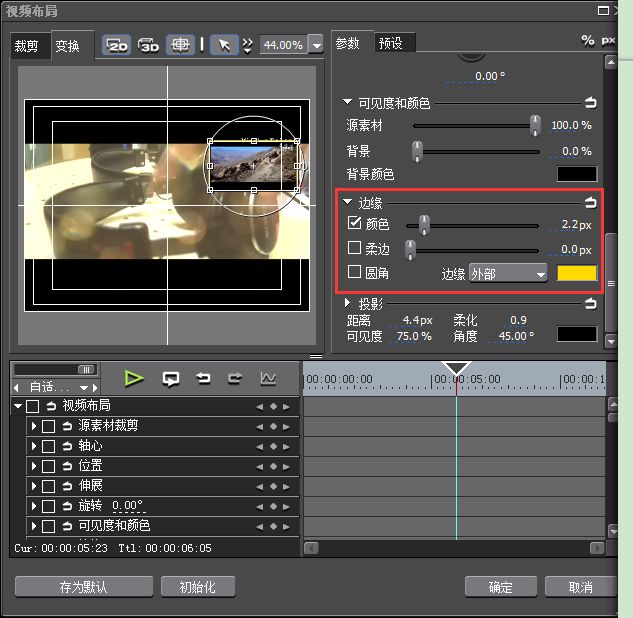The height and width of the screenshot is (618, 633).
Task: Click the undo arrow in keyframe toolbar
Action: tap(203, 378)
